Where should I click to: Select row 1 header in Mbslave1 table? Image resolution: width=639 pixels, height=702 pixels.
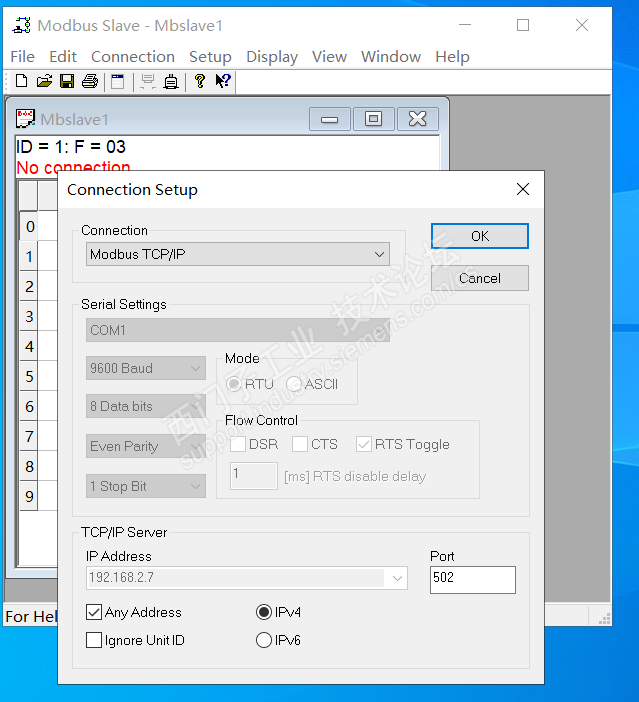point(29,256)
